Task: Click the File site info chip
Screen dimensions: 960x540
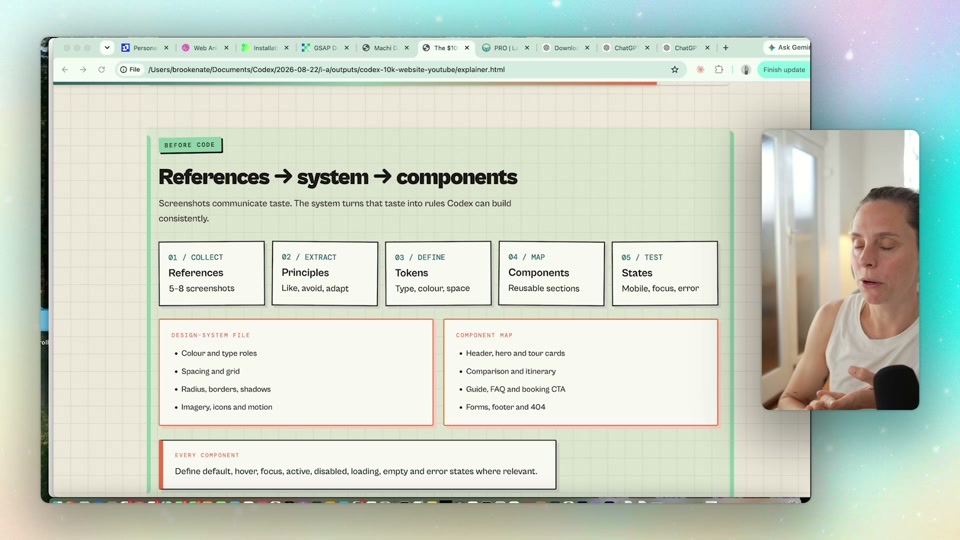Action: pos(130,70)
